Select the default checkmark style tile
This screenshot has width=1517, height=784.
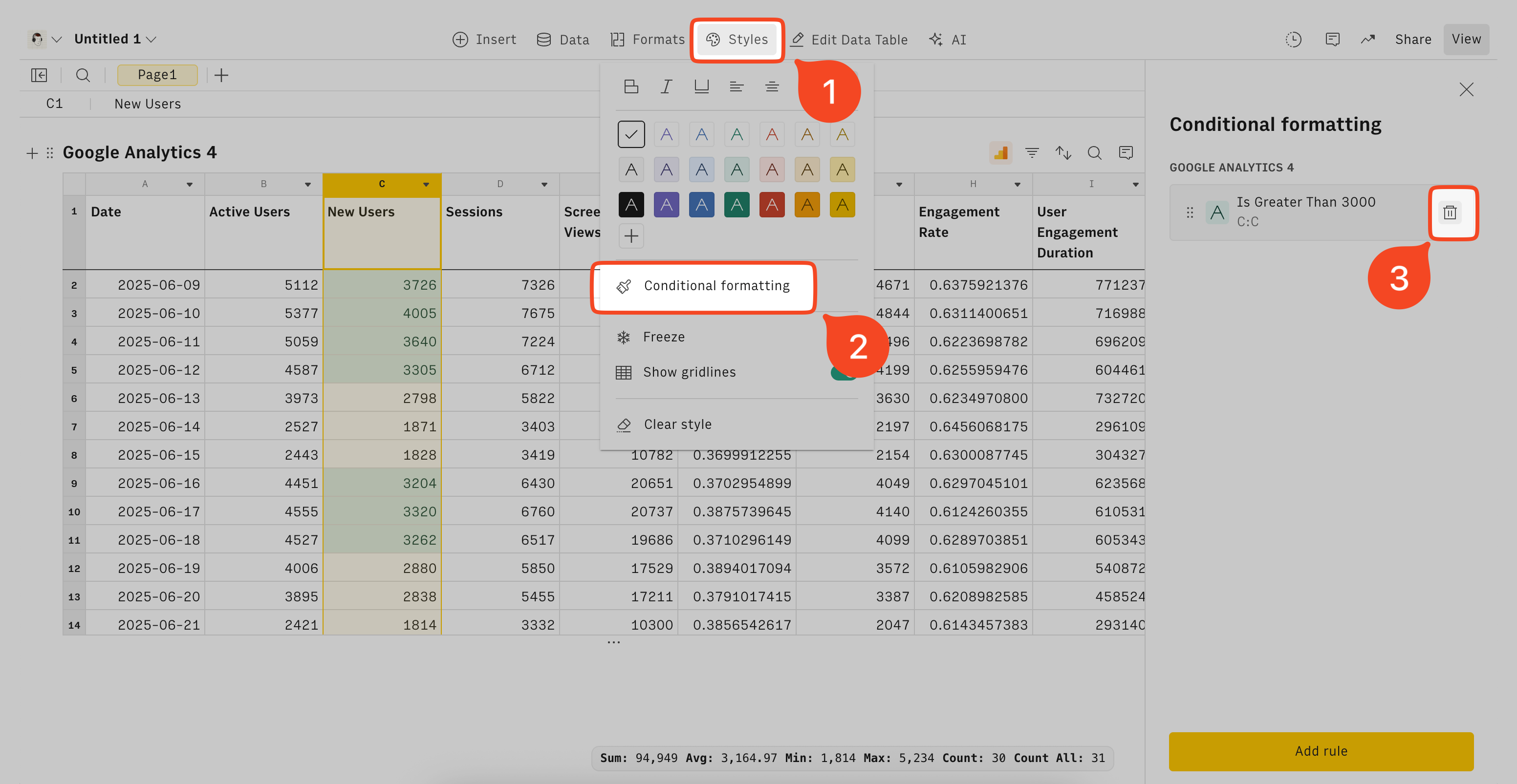pos(631,134)
